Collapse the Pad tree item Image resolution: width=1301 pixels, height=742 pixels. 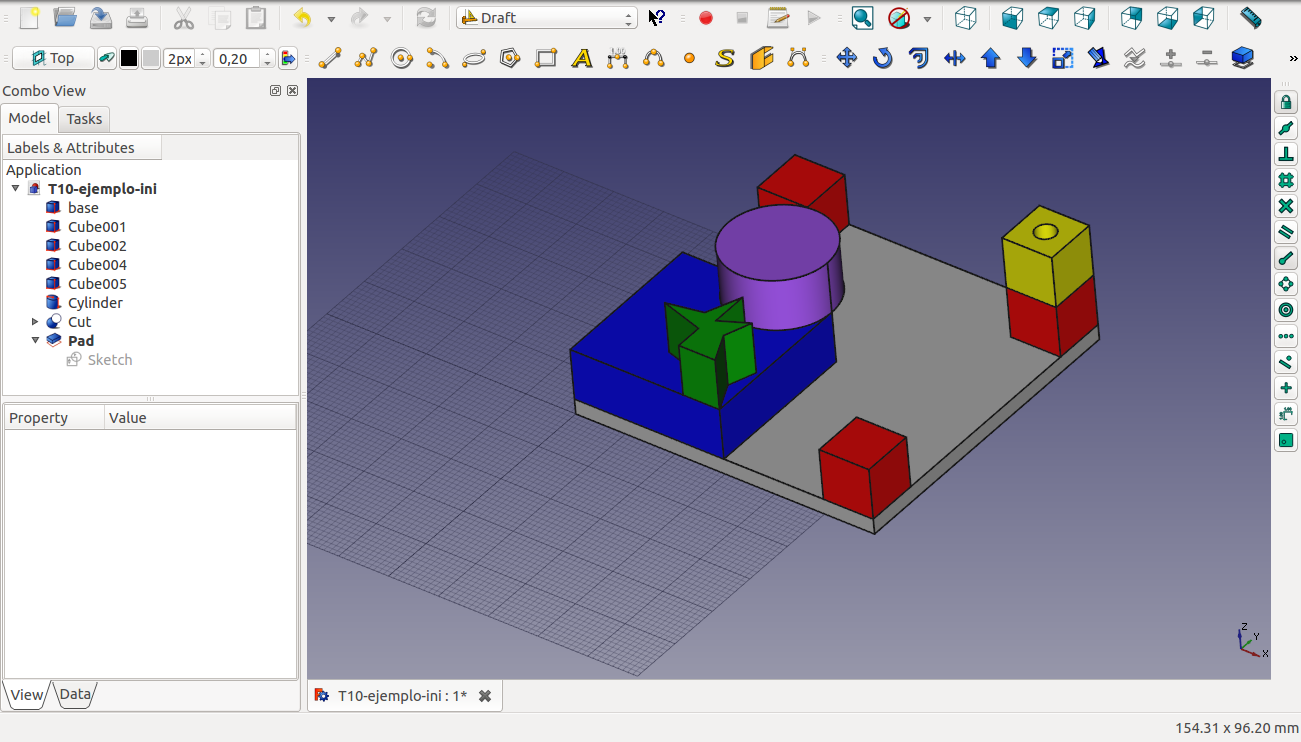pyautogui.click(x=36, y=341)
